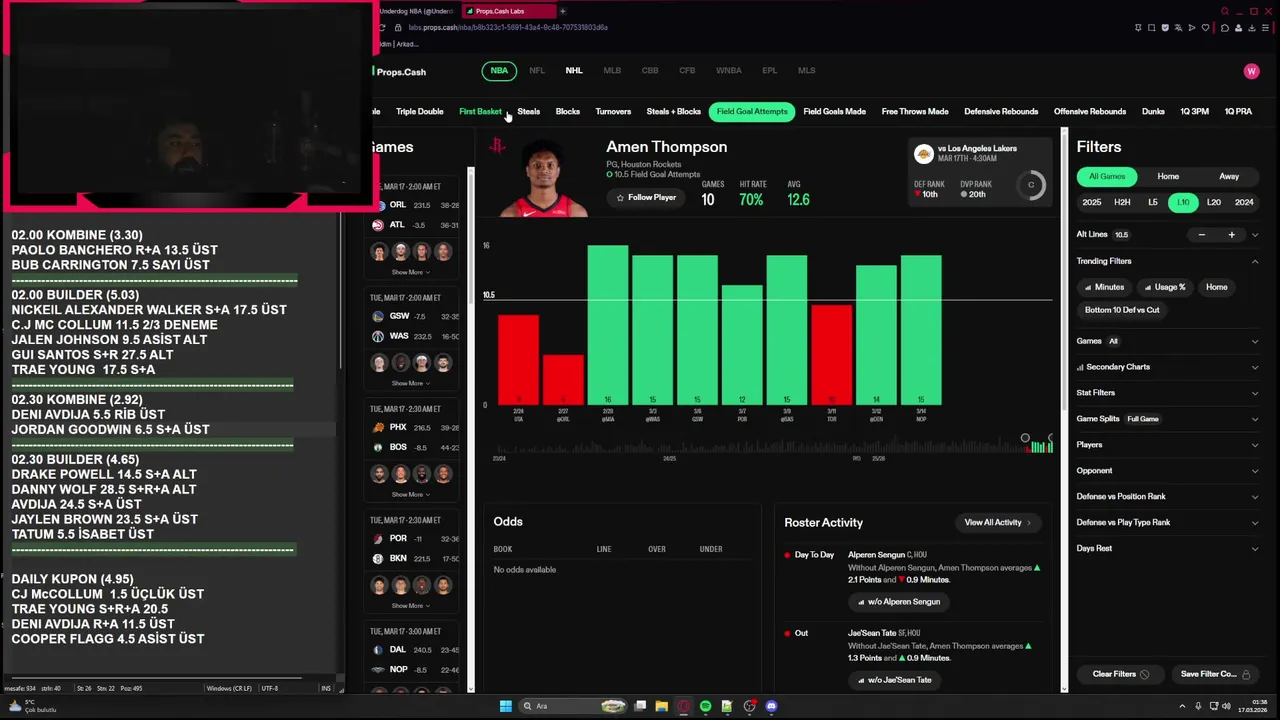Click the w/o Alperen Sengun button

click(899, 602)
